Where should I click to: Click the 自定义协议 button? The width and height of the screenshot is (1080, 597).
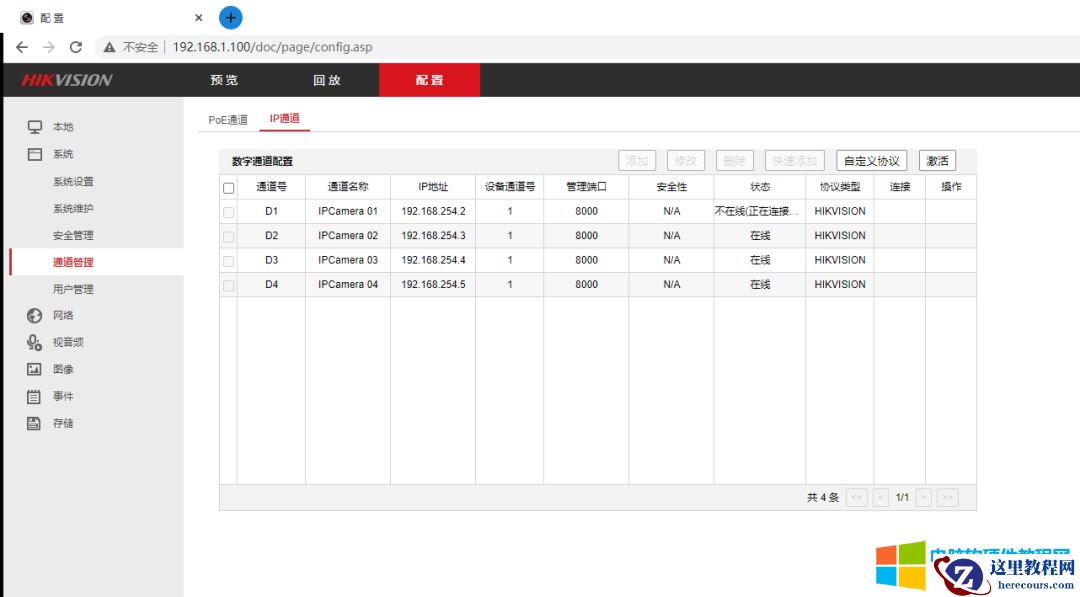[x=871, y=161]
